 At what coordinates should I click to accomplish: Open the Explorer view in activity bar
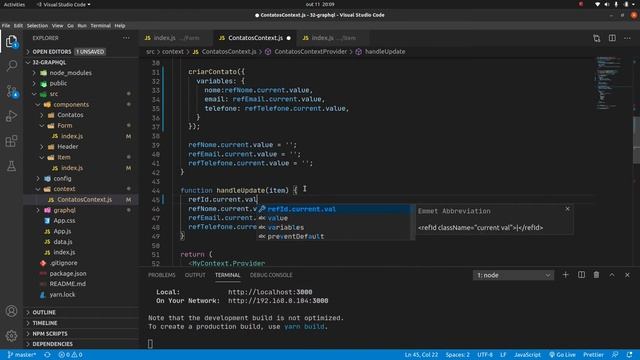point(11,41)
